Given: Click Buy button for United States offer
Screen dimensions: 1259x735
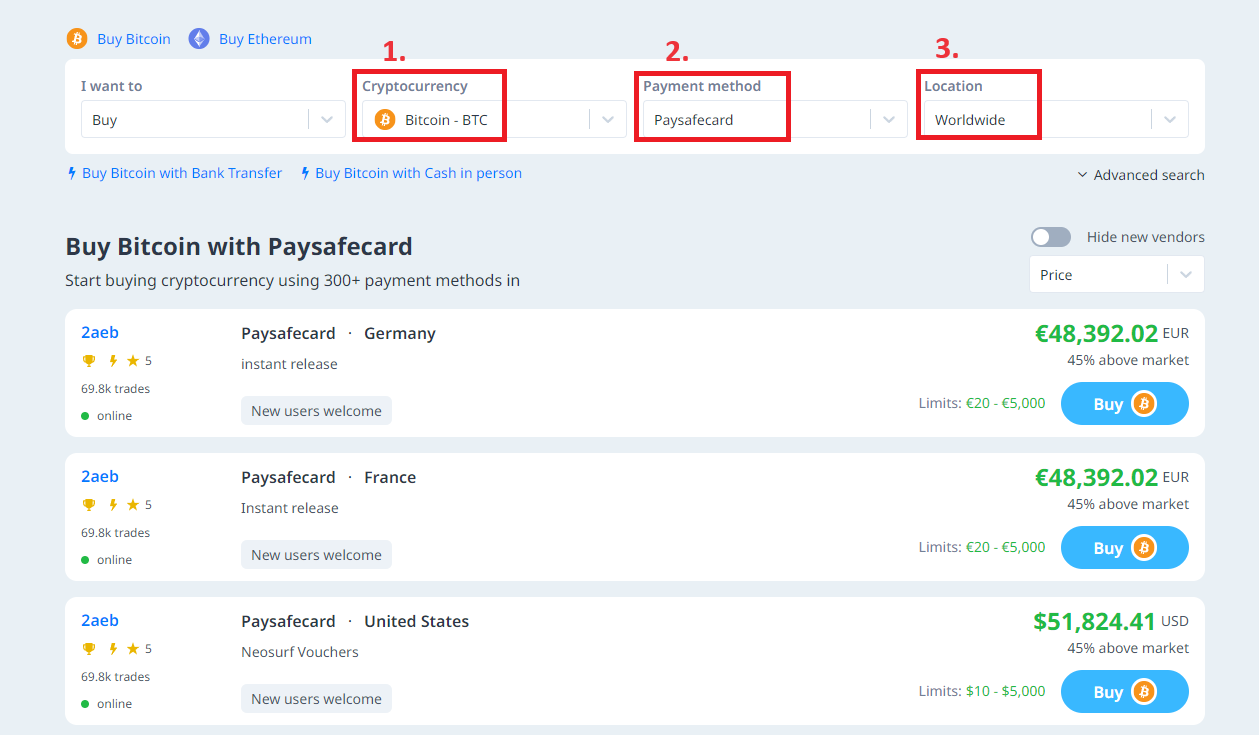Looking at the screenshot, I should [1125, 692].
